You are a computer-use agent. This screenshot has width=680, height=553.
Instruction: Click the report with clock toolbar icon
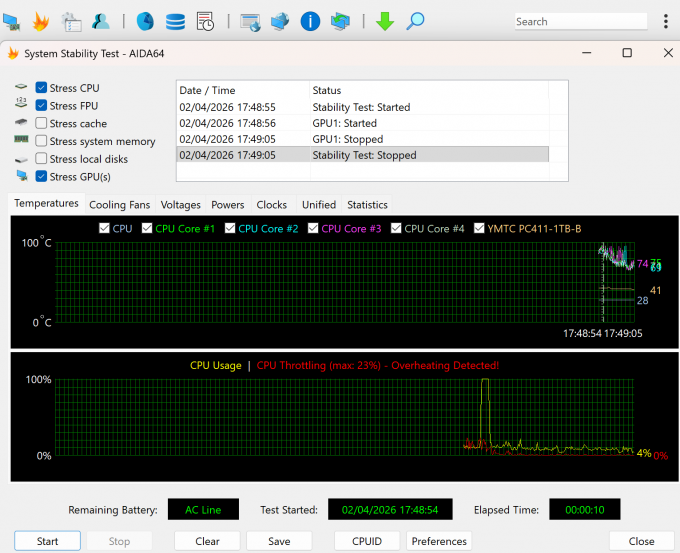click(x=205, y=22)
